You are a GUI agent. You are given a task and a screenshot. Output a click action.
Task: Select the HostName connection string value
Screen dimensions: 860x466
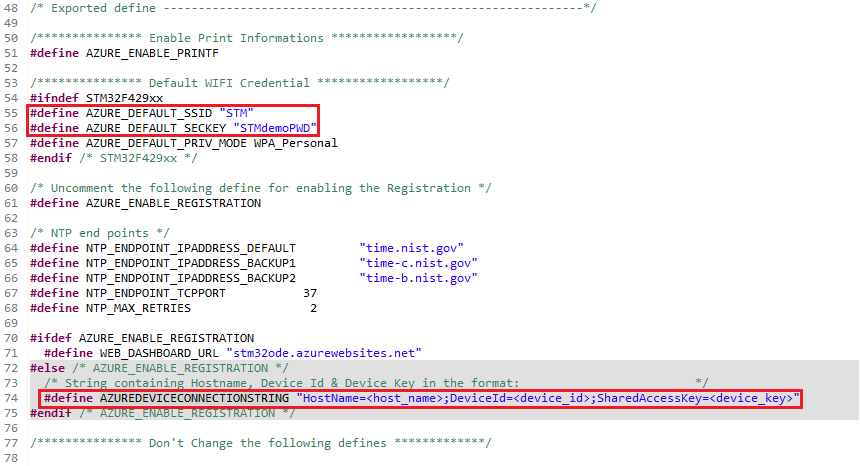(x=548, y=398)
